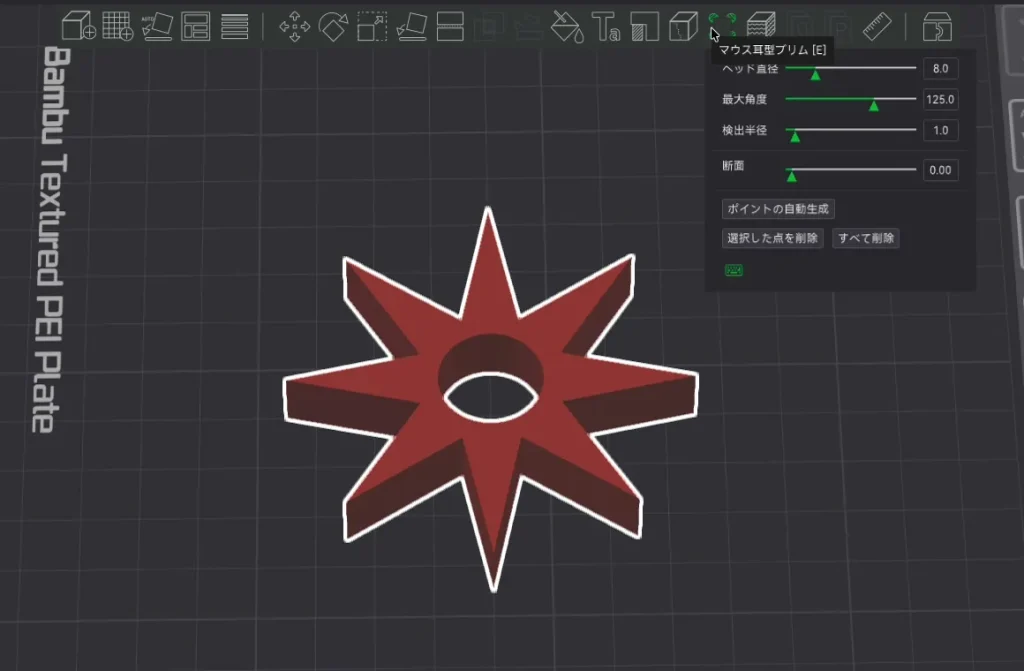This screenshot has height=671, width=1024.
Task: Click the 検出半径 slider track
Action: [850, 129]
